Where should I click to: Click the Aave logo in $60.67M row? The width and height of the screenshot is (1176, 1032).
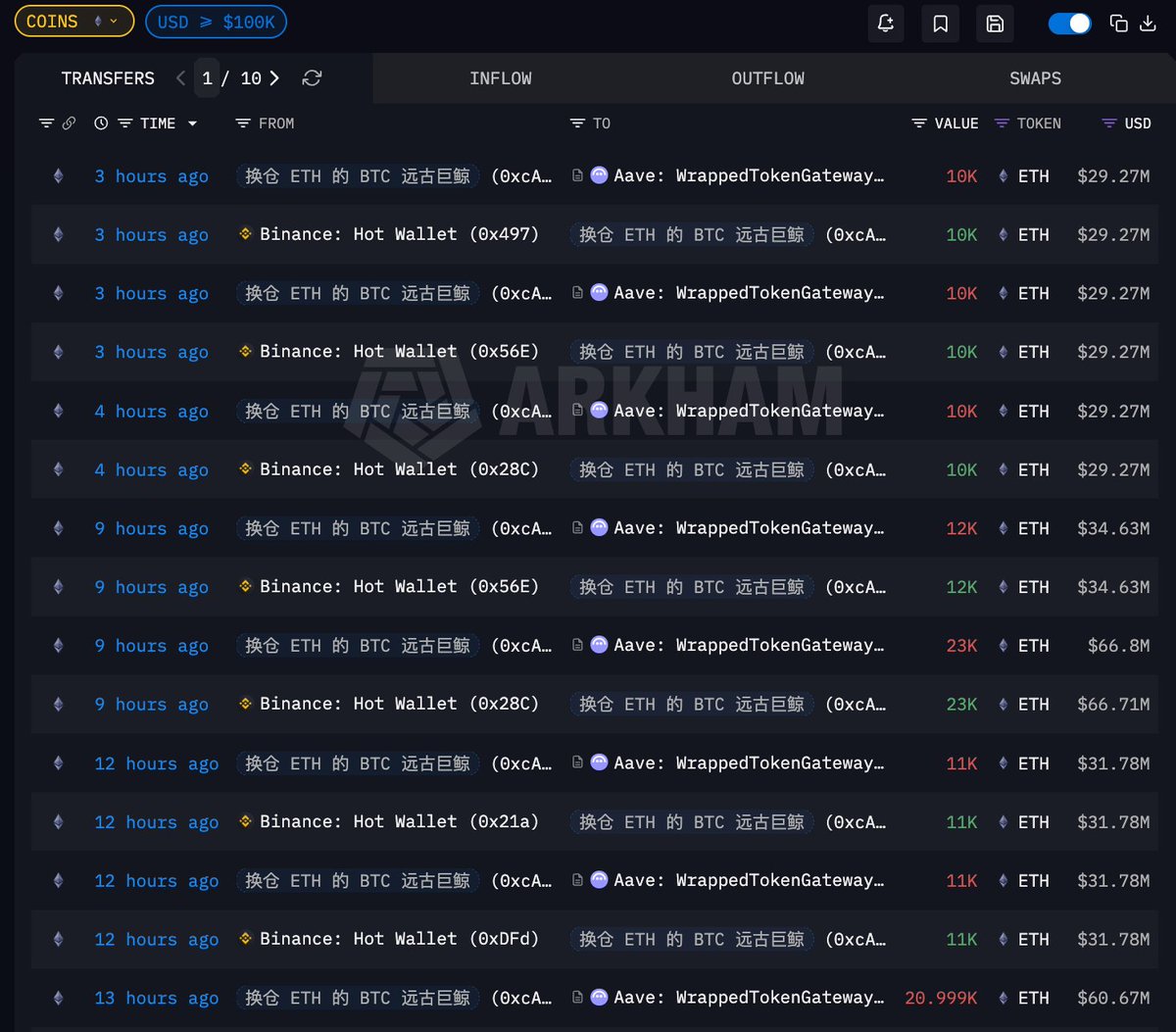point(599,998)
